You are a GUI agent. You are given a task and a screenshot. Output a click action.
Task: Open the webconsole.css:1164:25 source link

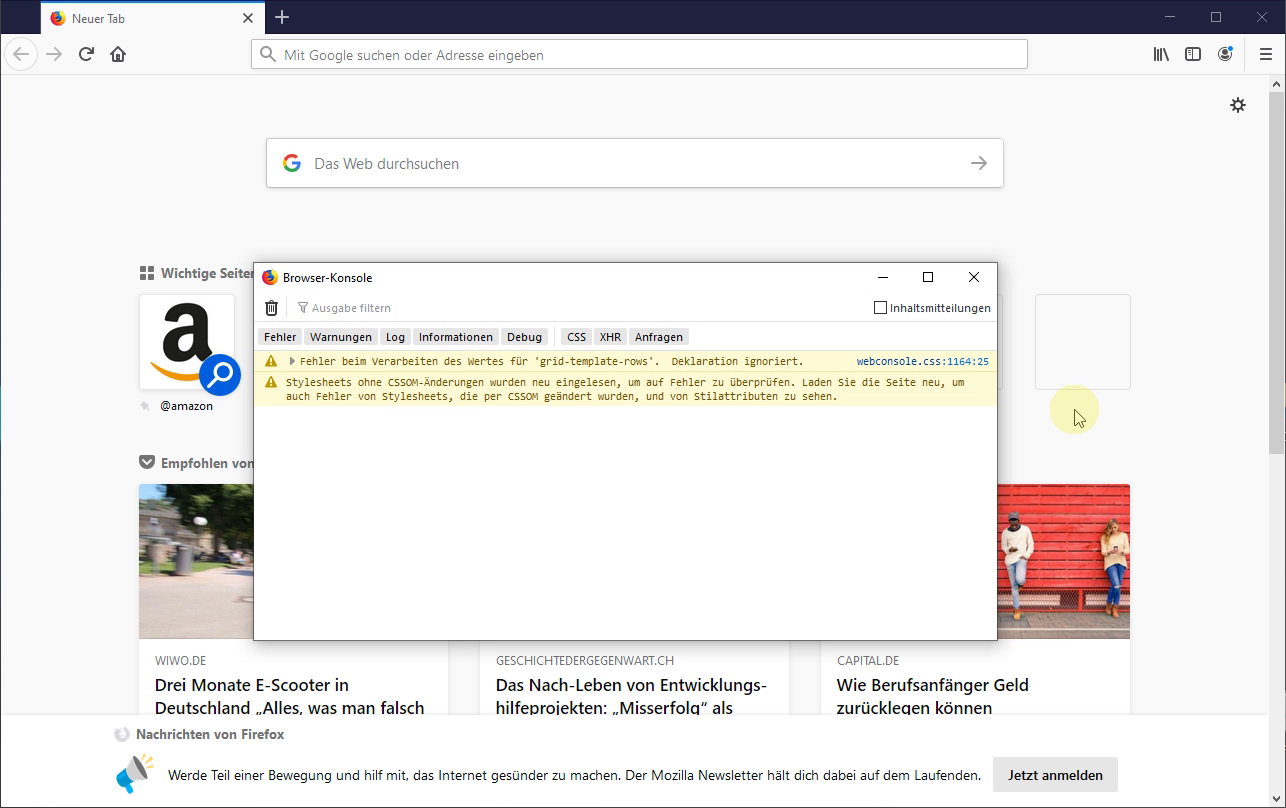923,361
